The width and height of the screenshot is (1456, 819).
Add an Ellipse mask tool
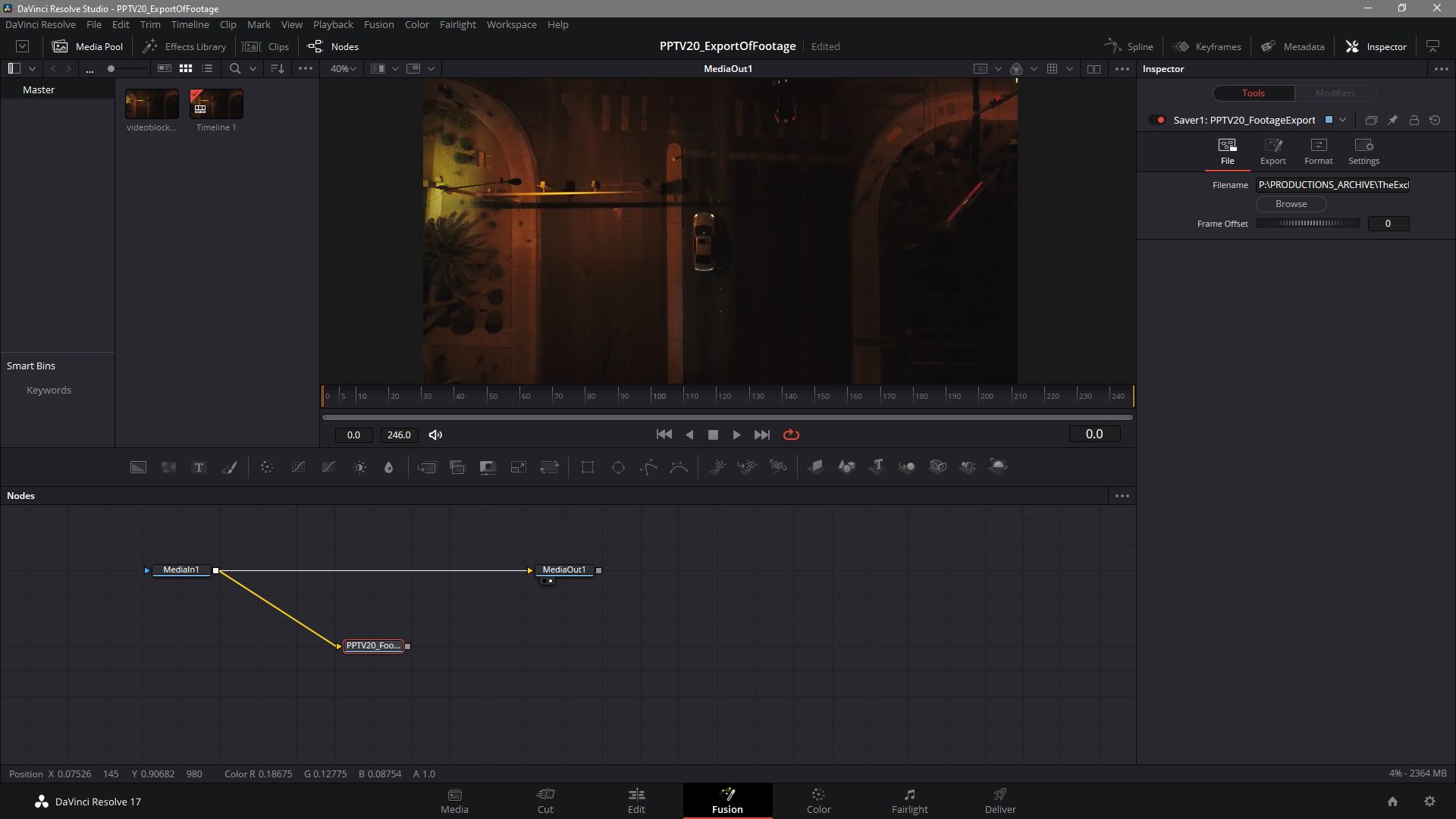[618, 467]
